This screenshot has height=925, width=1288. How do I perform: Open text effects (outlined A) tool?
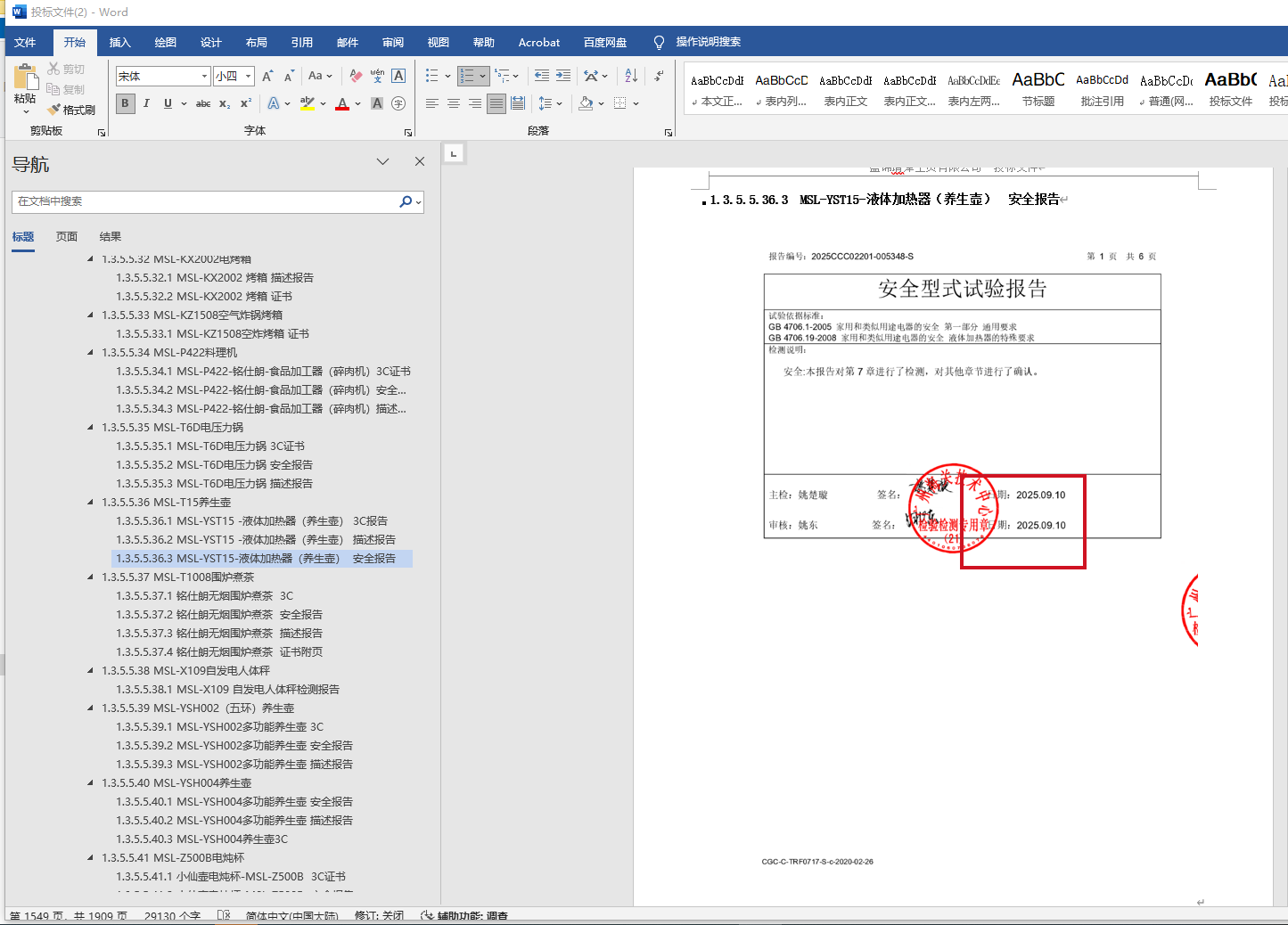274,103
